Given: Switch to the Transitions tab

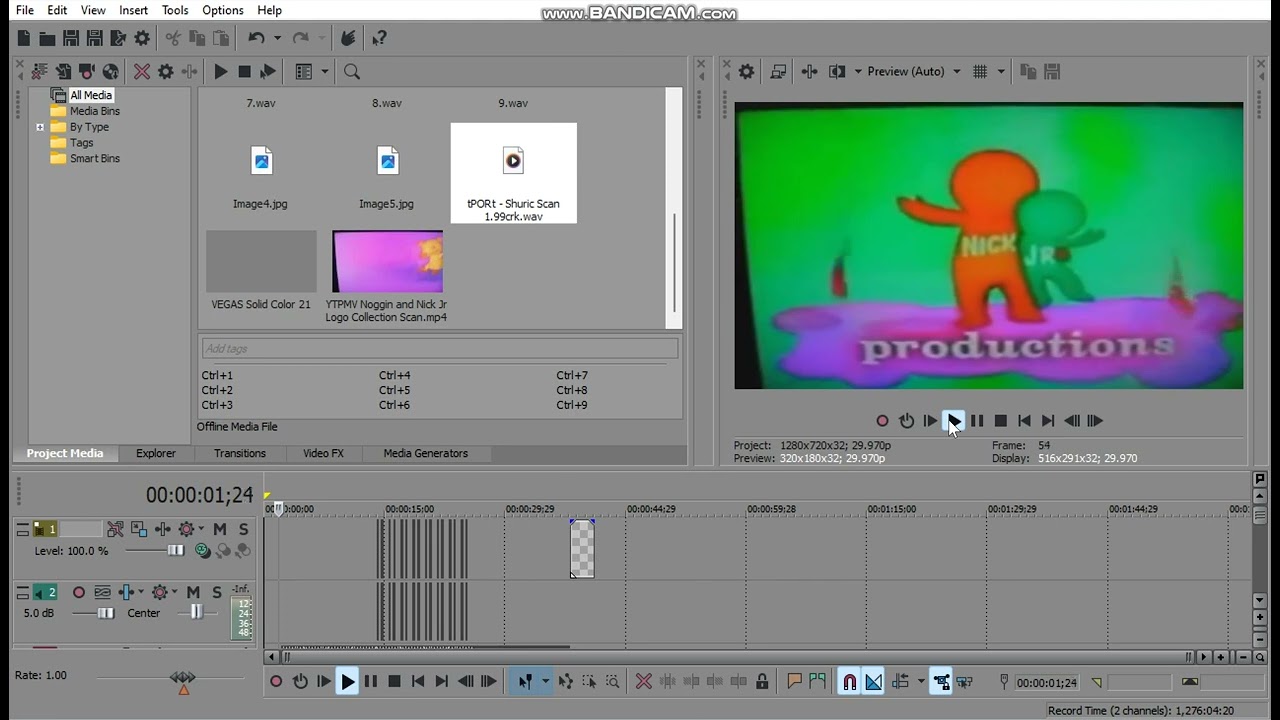Looking at the screenshot, I should (240, 453).
